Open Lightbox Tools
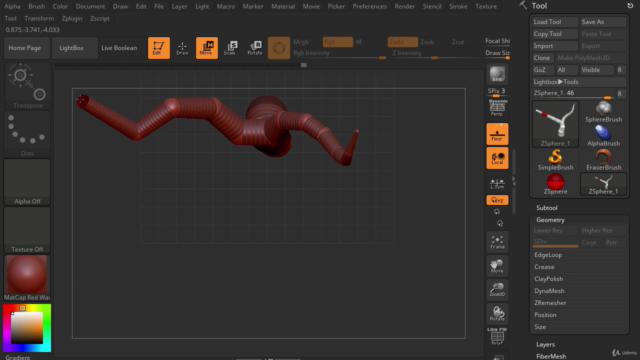Screen dimensions: 640x360 point(579,82)
